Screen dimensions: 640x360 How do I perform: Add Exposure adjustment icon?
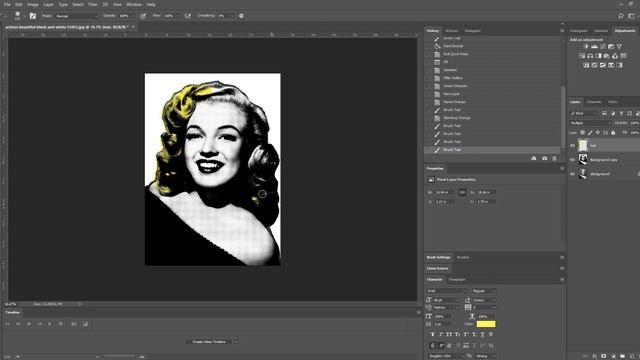[611, 47]
